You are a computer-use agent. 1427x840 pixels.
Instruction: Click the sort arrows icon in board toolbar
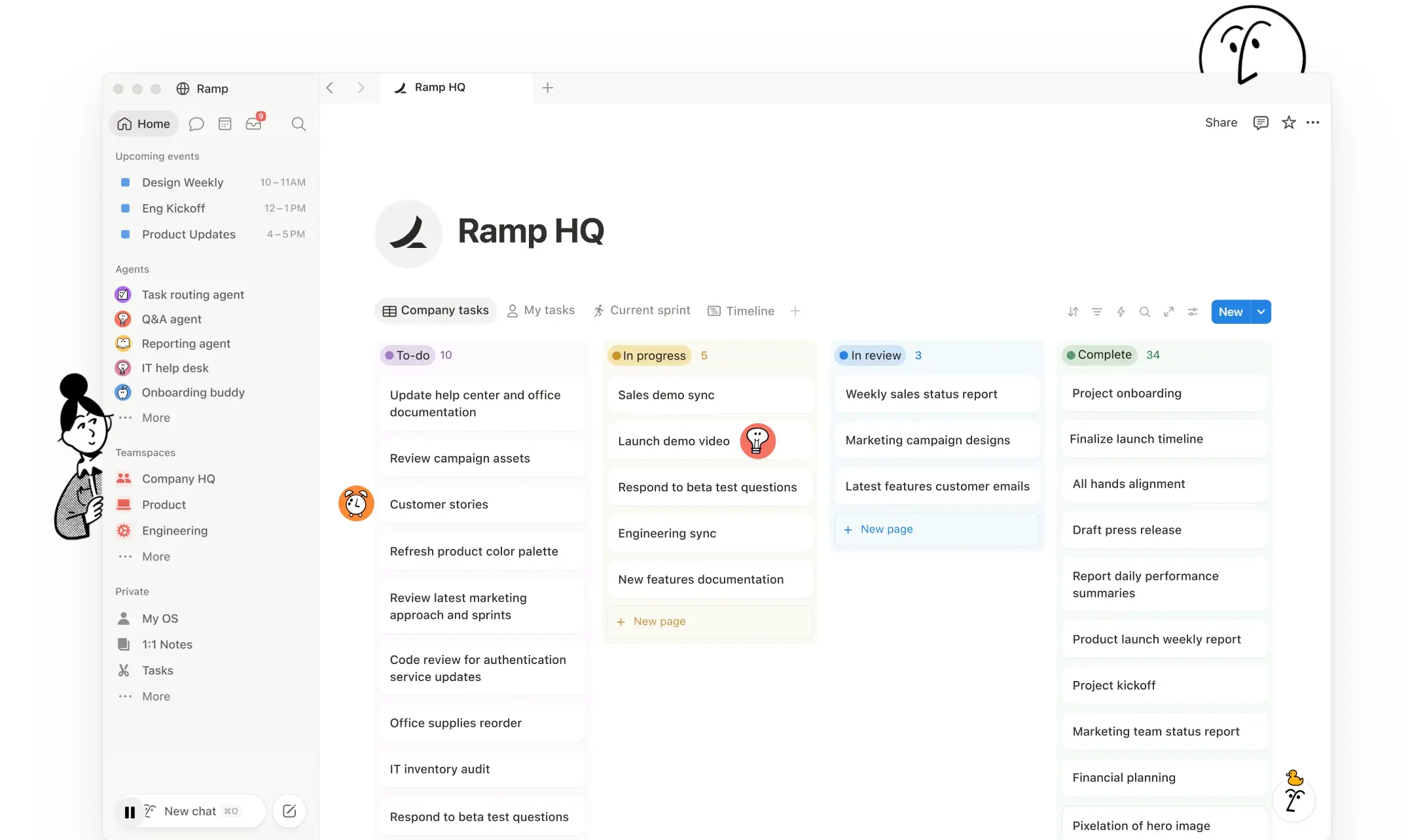pos(1073,312)
